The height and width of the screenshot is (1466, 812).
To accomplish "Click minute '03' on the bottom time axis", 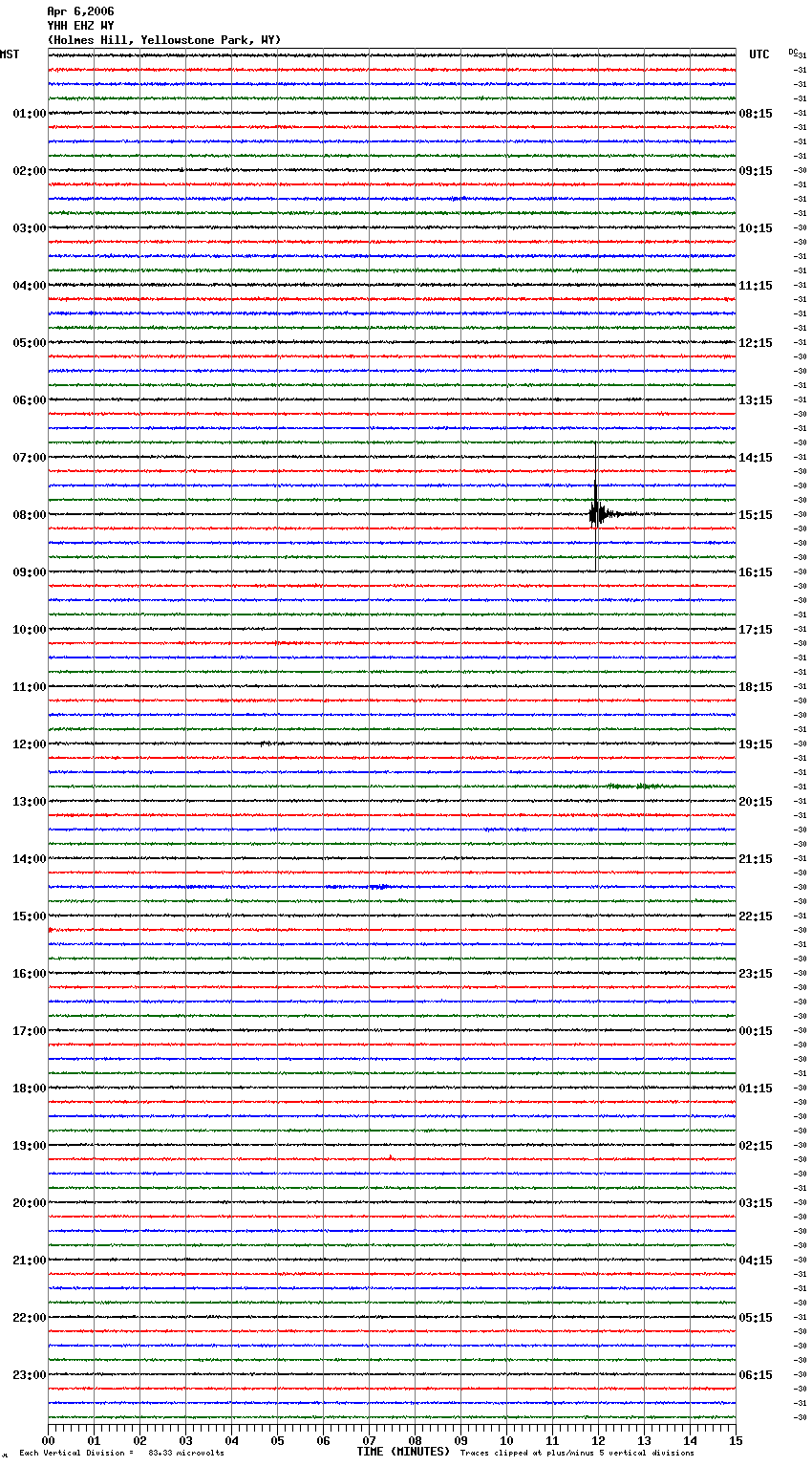I will point(185,1440).
